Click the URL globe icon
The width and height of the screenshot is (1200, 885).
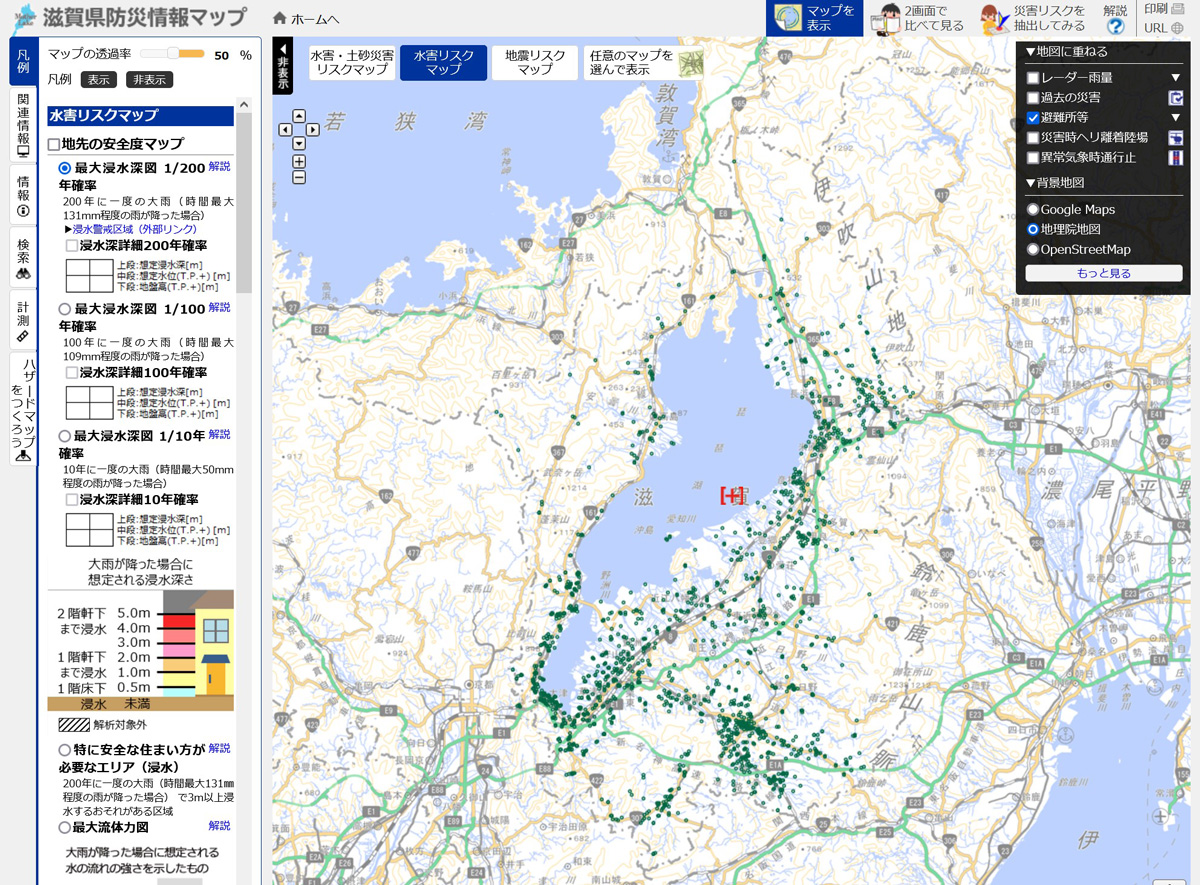point(1178,28)
